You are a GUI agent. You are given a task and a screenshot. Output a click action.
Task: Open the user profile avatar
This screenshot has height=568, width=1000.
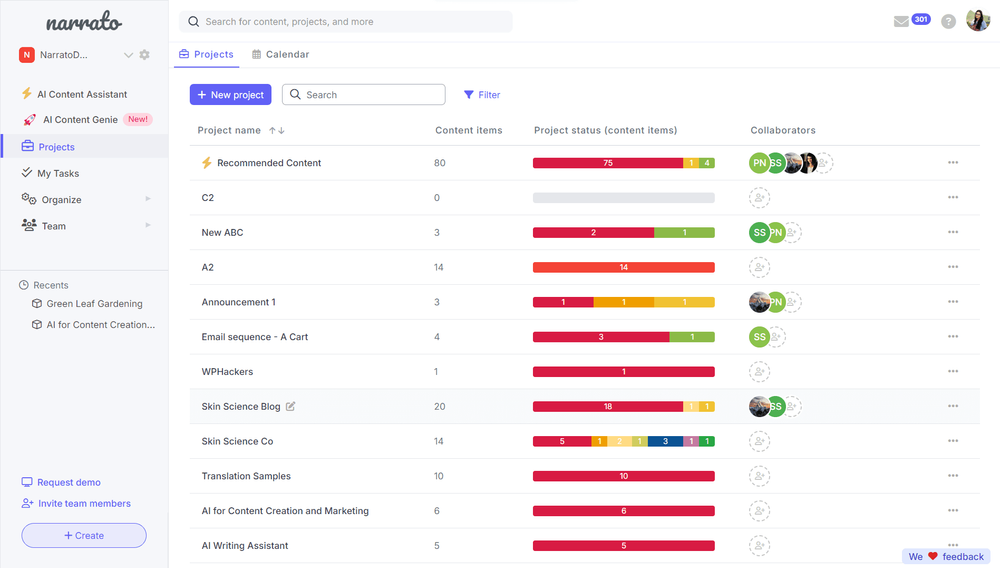[x=978, y=20]
